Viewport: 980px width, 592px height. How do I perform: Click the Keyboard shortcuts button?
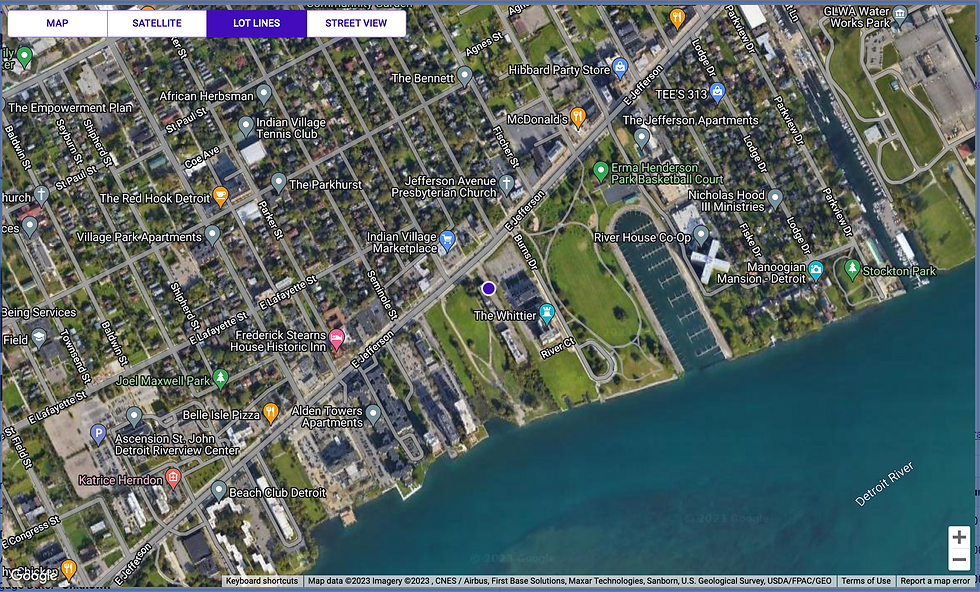pos(262,581)
